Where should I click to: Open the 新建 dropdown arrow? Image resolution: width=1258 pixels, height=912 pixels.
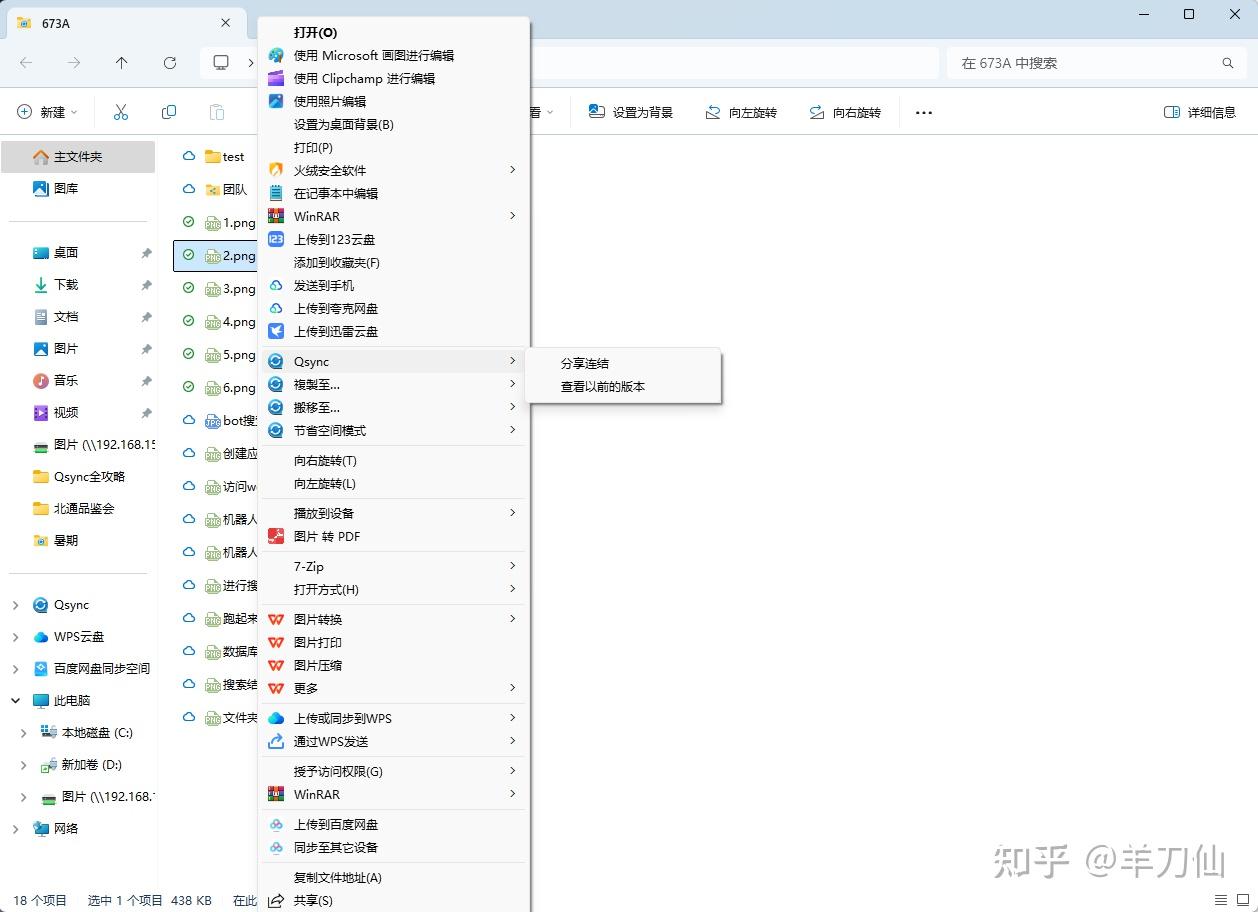[x=76, y=112]
